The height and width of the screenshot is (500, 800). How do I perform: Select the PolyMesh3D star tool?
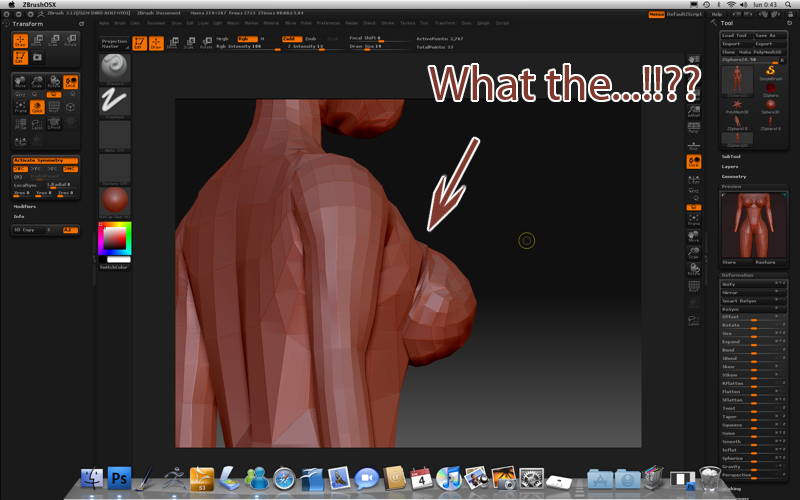tap(737, 107)
